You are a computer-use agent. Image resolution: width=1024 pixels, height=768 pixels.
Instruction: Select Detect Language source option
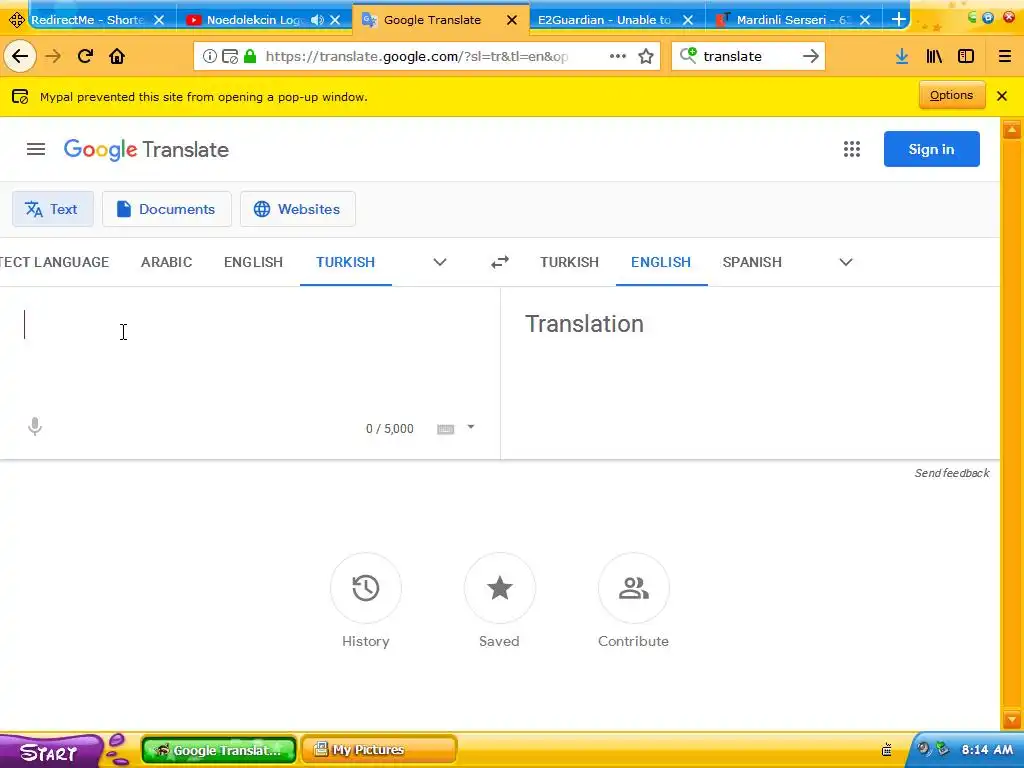click(55, 262)
